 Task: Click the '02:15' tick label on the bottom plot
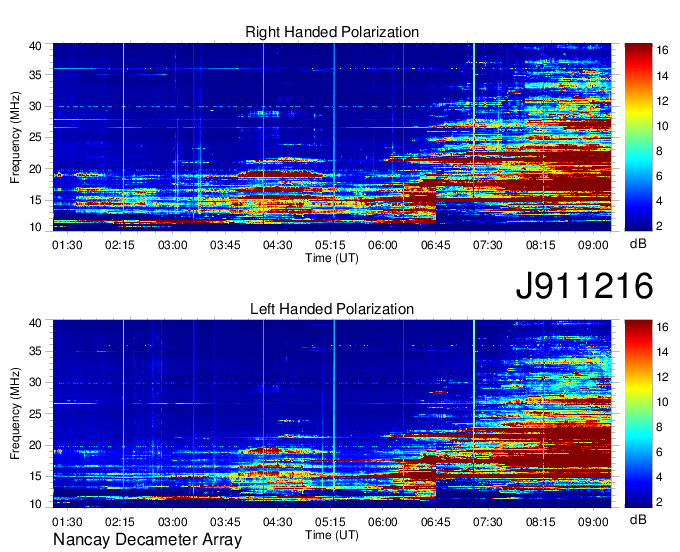120,522
